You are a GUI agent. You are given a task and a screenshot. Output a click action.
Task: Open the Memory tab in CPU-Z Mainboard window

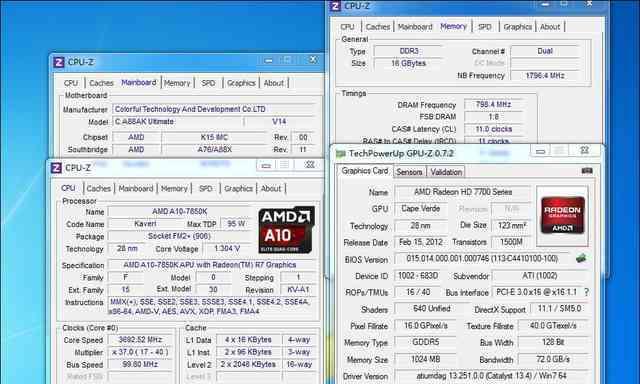[x=177, y=83]
